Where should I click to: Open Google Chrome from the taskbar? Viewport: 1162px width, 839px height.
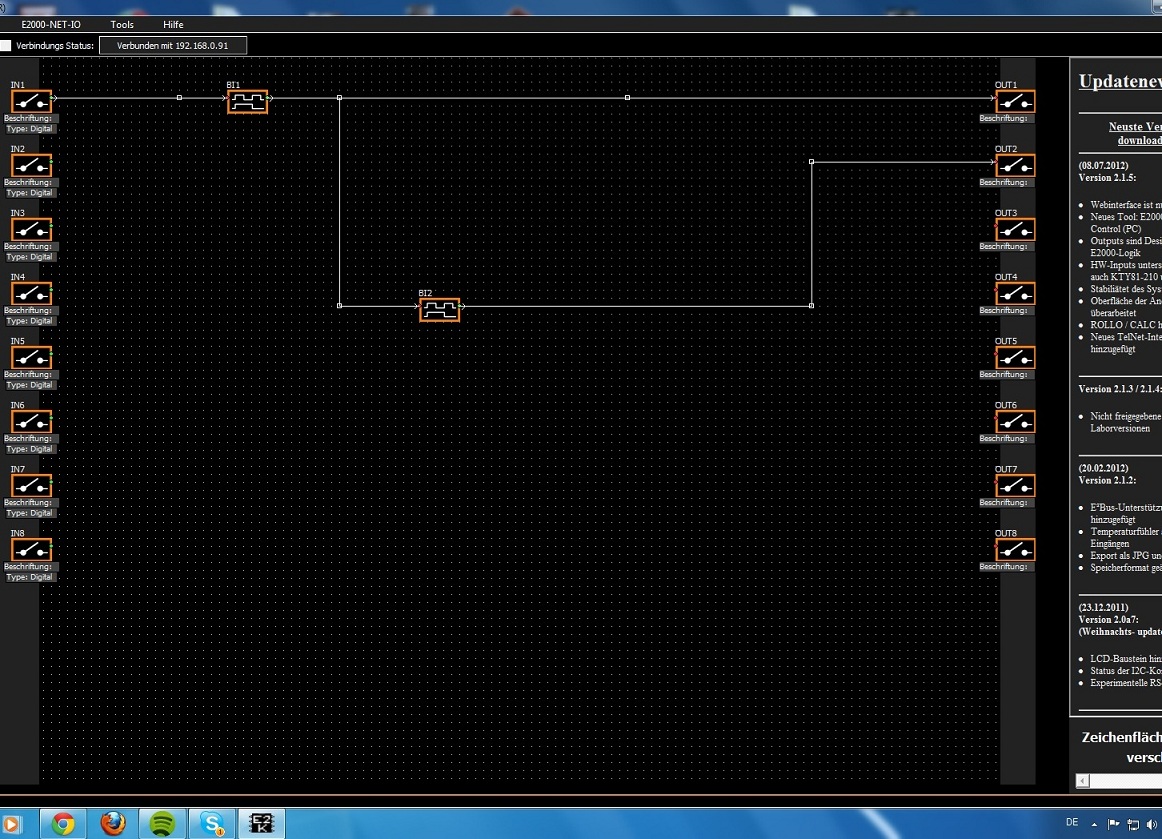tap(63, 823)
